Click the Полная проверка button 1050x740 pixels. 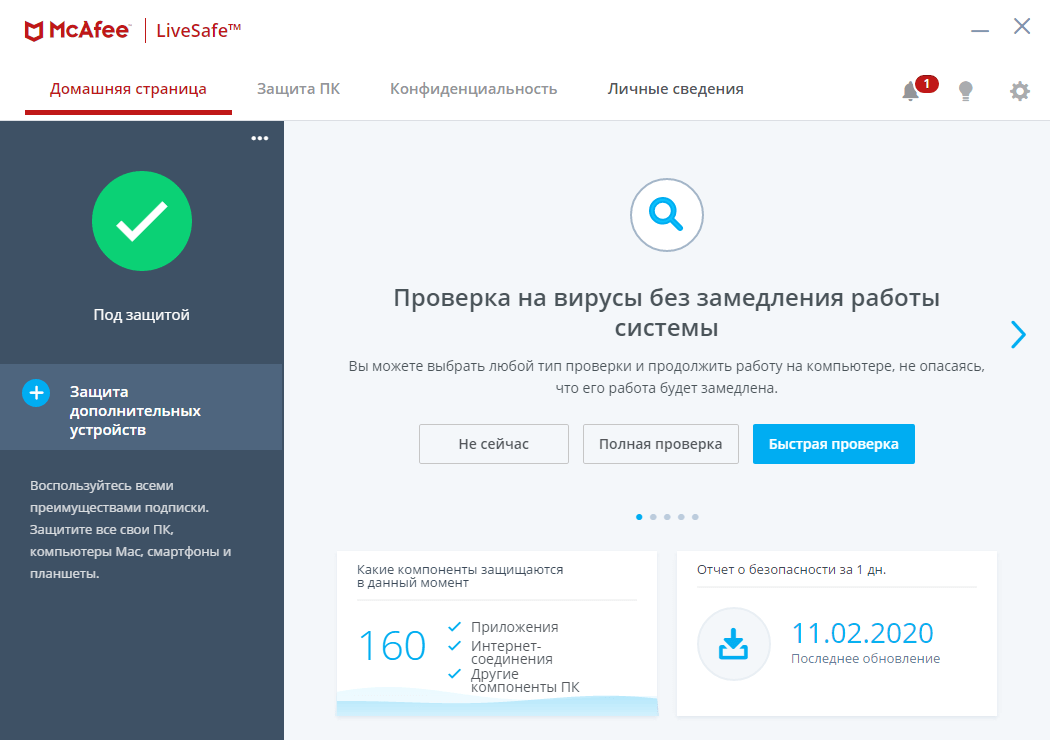click(x=660, y=444)
